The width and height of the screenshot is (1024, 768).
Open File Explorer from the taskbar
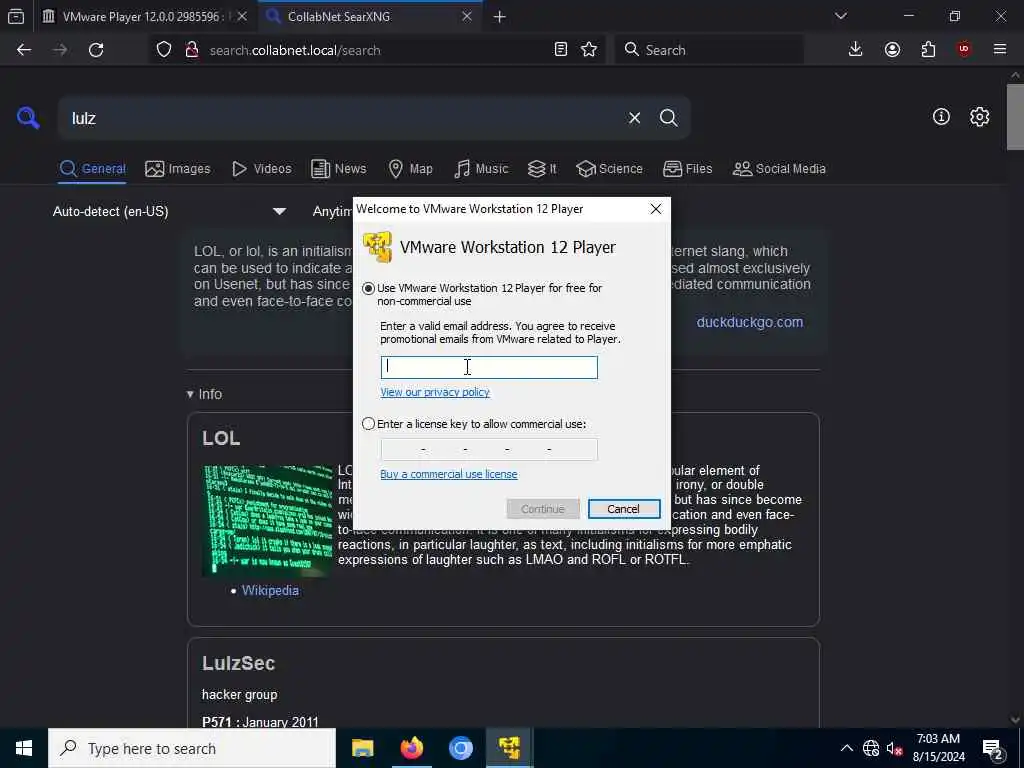[x=362, y=748]
